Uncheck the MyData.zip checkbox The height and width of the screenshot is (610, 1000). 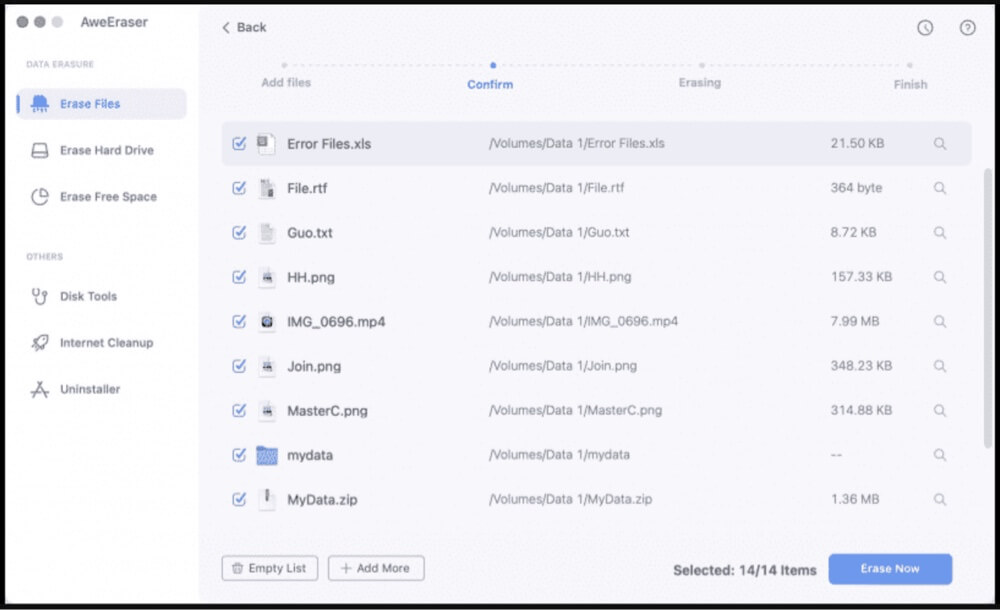point(239,499)
